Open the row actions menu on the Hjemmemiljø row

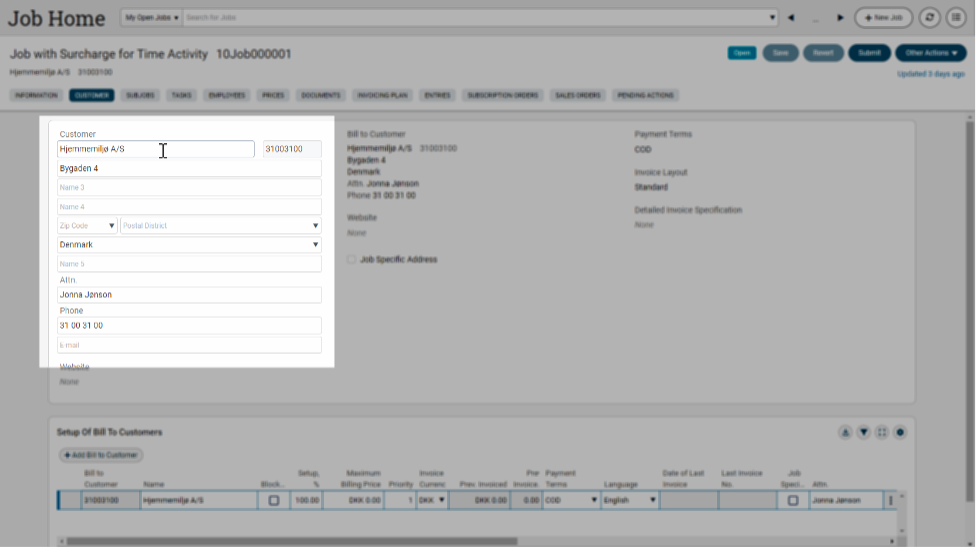click(x=890, y=500)
